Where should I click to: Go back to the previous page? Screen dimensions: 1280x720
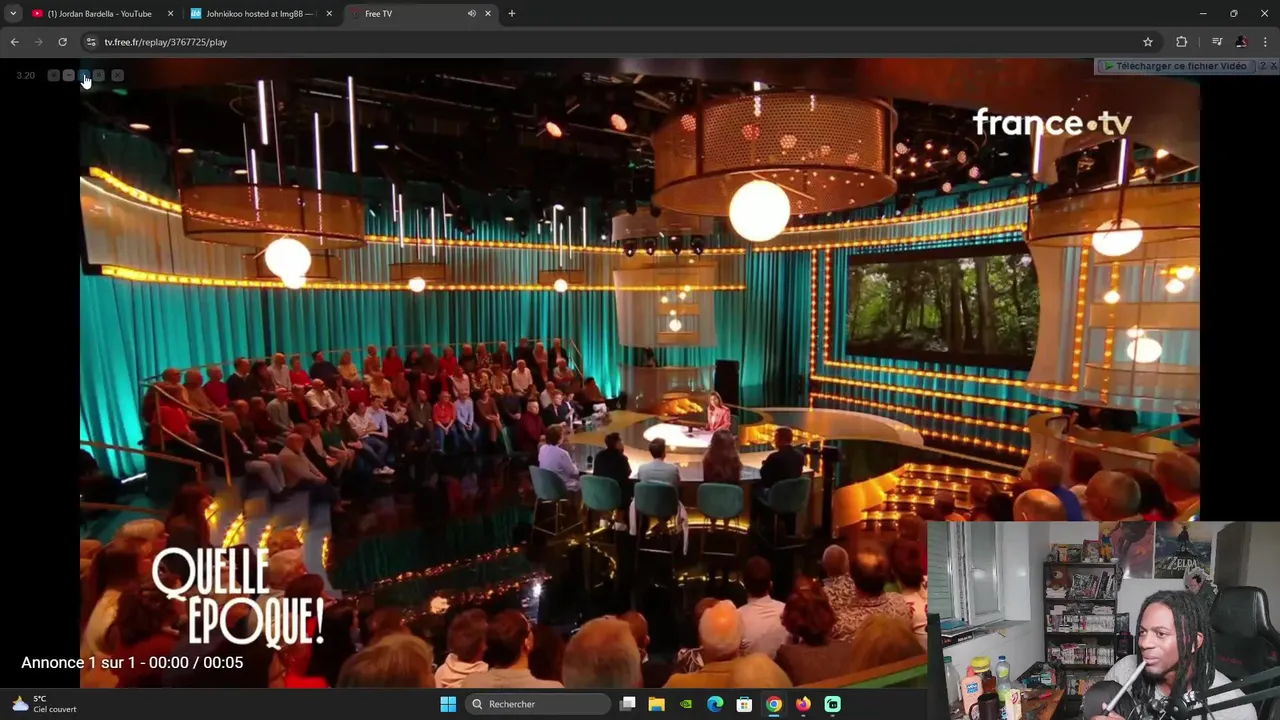[x=14, y=42]
